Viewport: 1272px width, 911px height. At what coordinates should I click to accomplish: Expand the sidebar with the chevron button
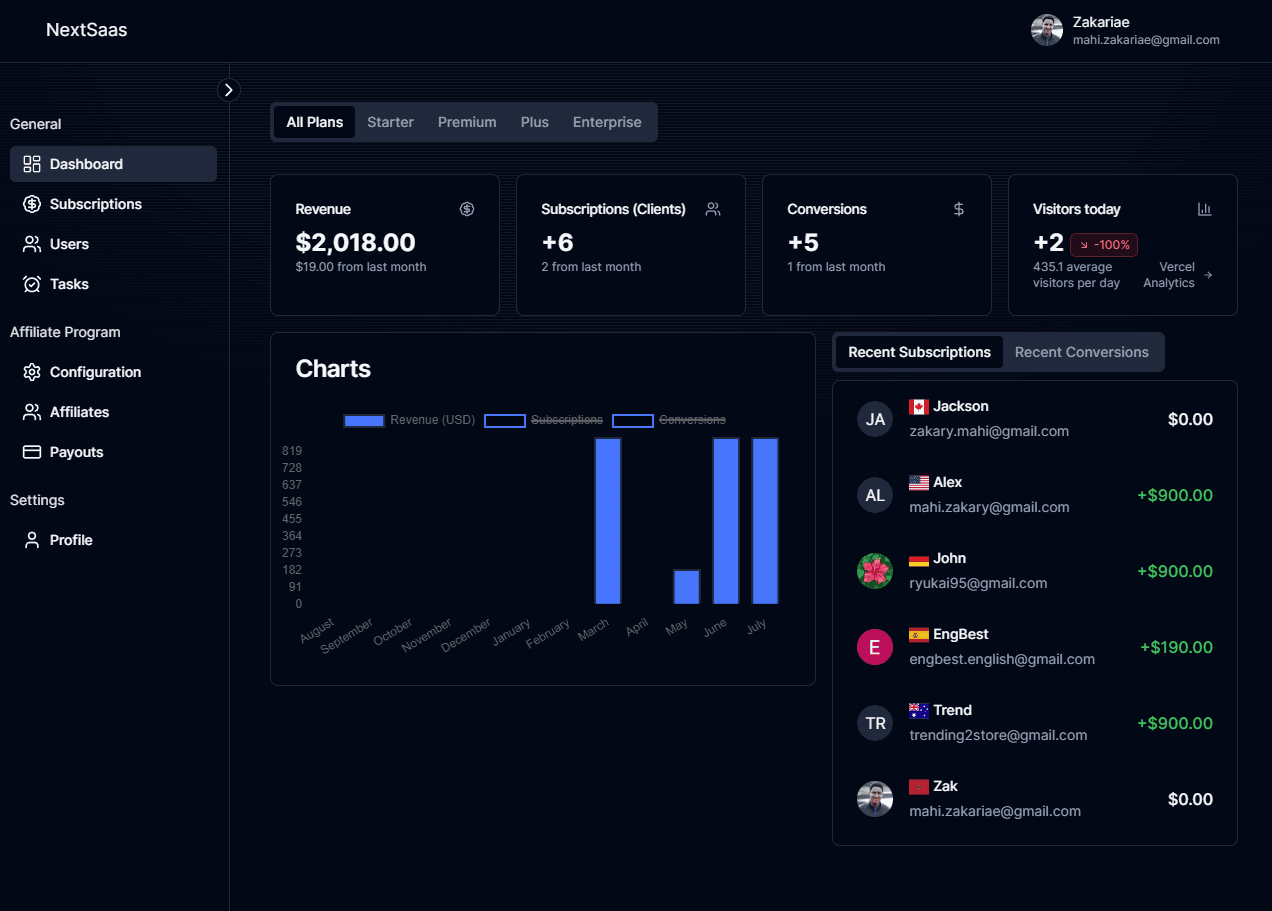[229, 90]
